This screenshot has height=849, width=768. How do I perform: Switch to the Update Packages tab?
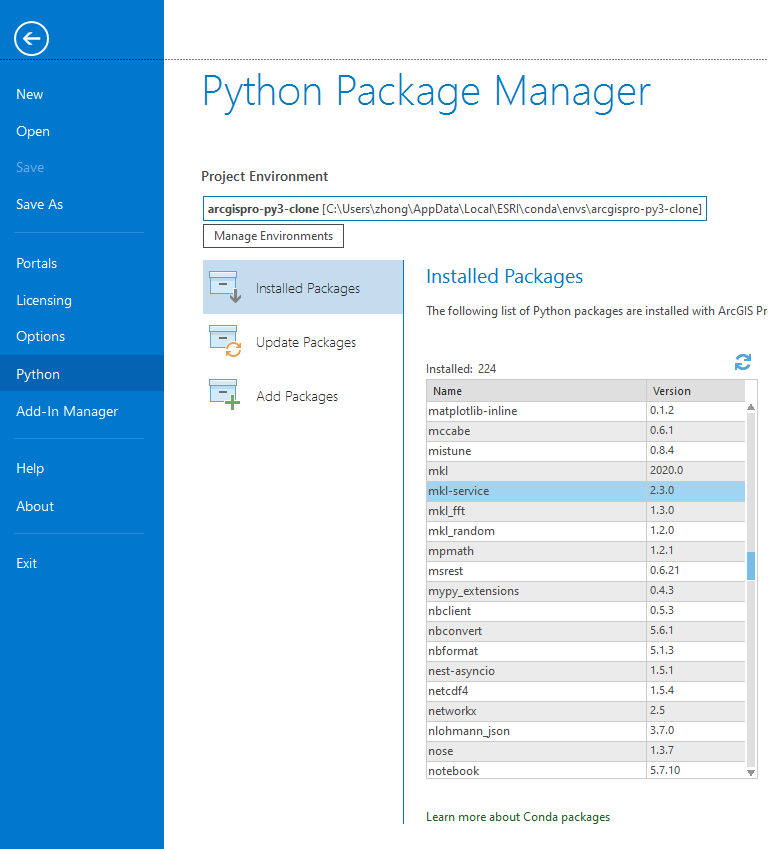[x=305, y=342]
